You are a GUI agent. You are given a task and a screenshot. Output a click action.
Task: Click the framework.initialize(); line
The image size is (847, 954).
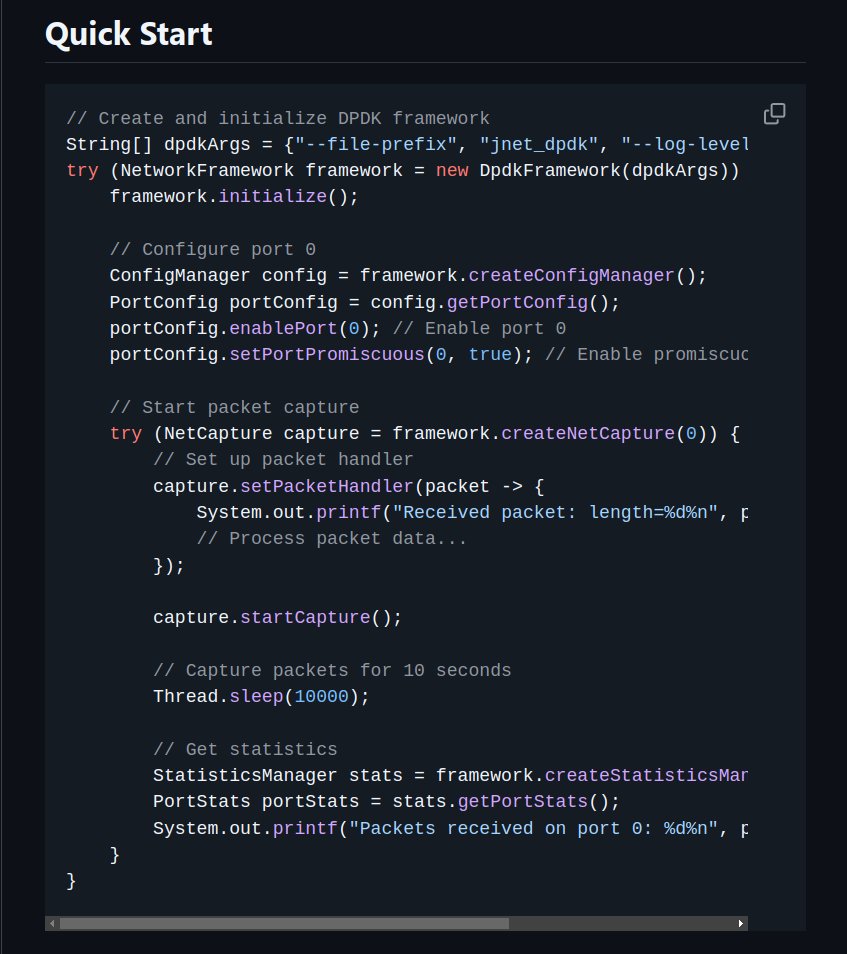point(234,197)
